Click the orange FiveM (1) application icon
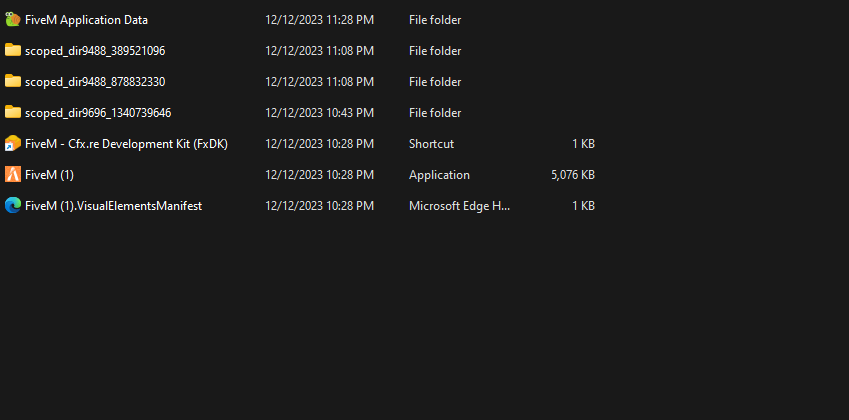The height and width of the screenshot is (420, 849). (x=13, y=174)
